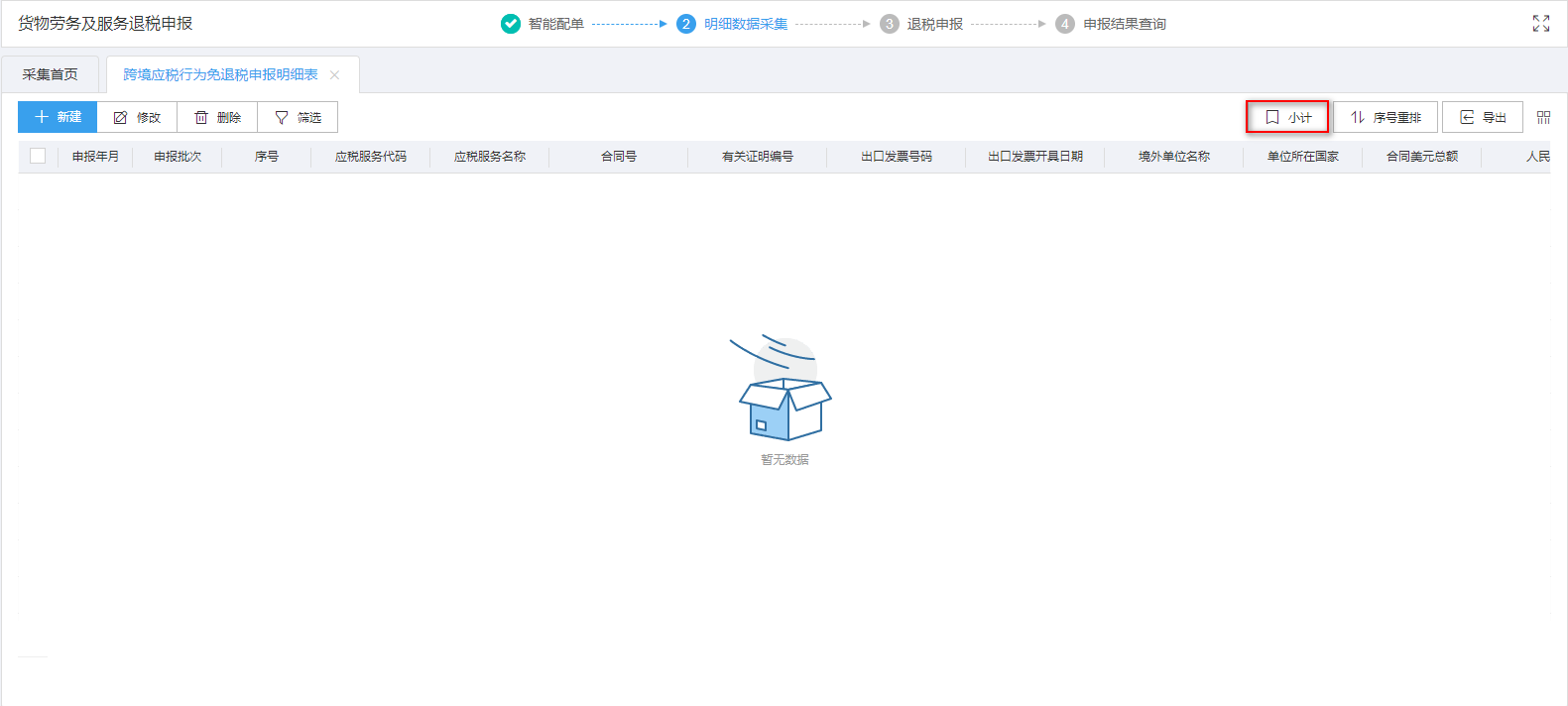Viewport: 1568px width, 706px height.
Task: Go to step 退税申报
Action: (x=934, y=24)
